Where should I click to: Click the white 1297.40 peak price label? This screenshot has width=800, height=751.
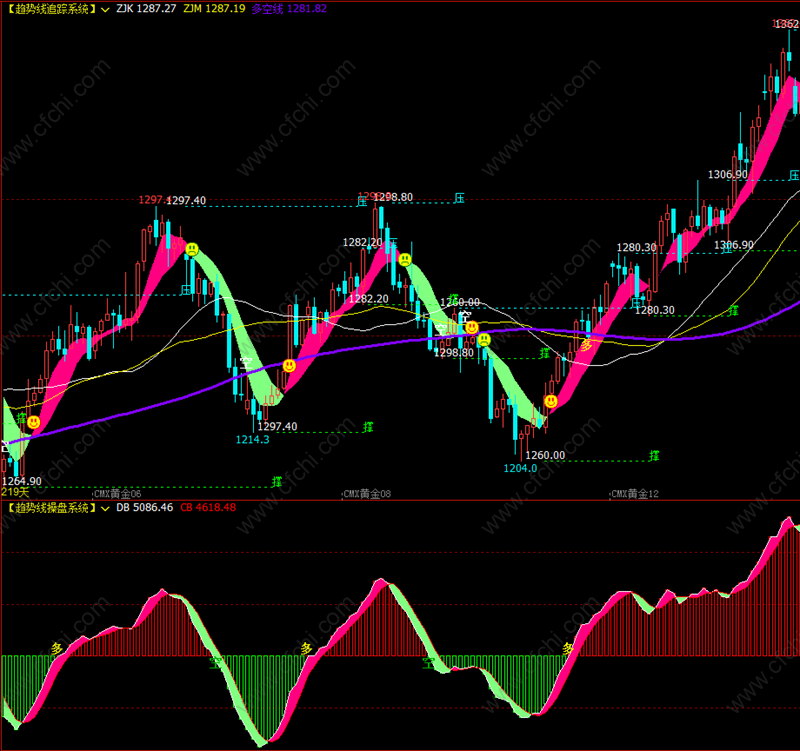pyautogui.click(x=186, y=201)
